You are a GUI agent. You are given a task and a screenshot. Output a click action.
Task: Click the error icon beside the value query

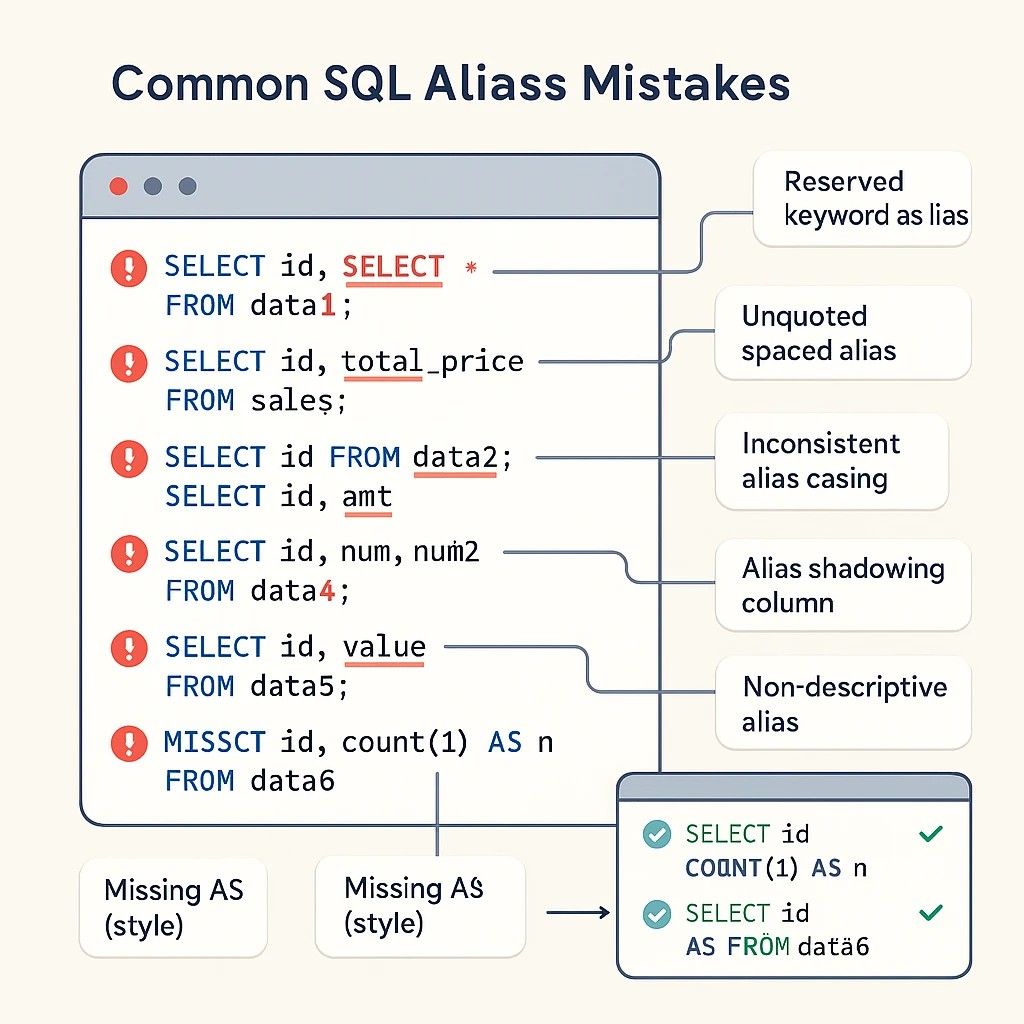click(129, 648)
